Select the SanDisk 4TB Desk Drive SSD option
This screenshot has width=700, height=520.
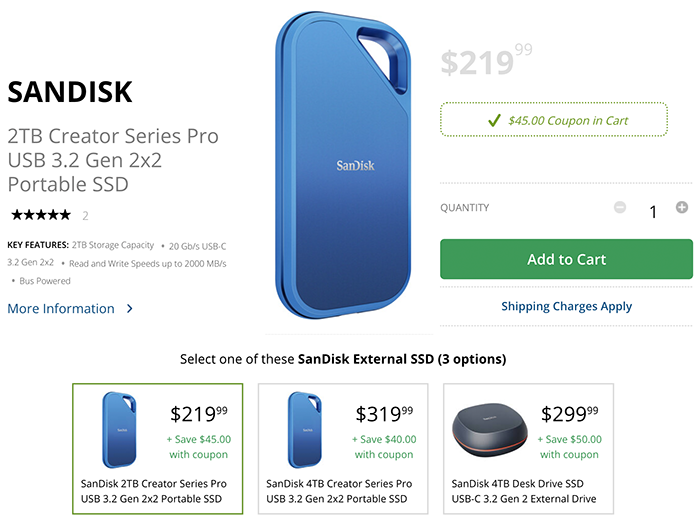pos(528,449)
